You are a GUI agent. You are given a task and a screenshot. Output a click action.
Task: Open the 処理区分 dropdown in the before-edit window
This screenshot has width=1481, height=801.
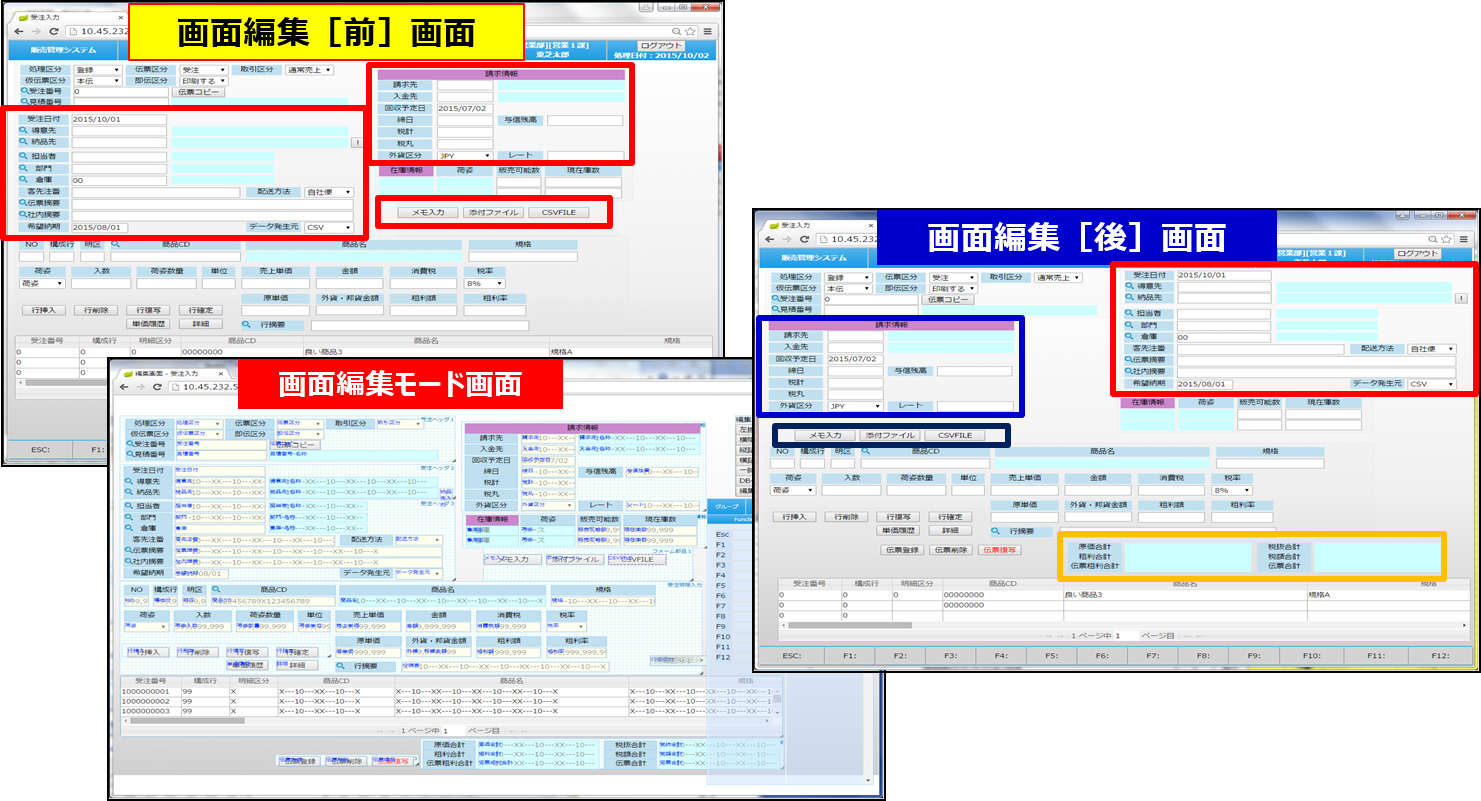98,70
